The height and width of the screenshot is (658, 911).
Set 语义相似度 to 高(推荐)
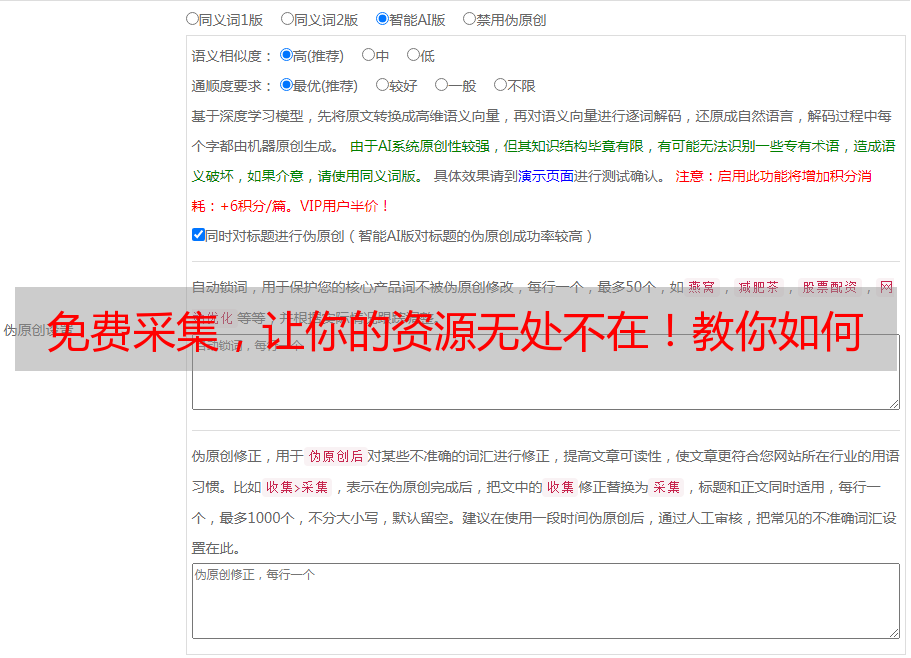[286, 55]
